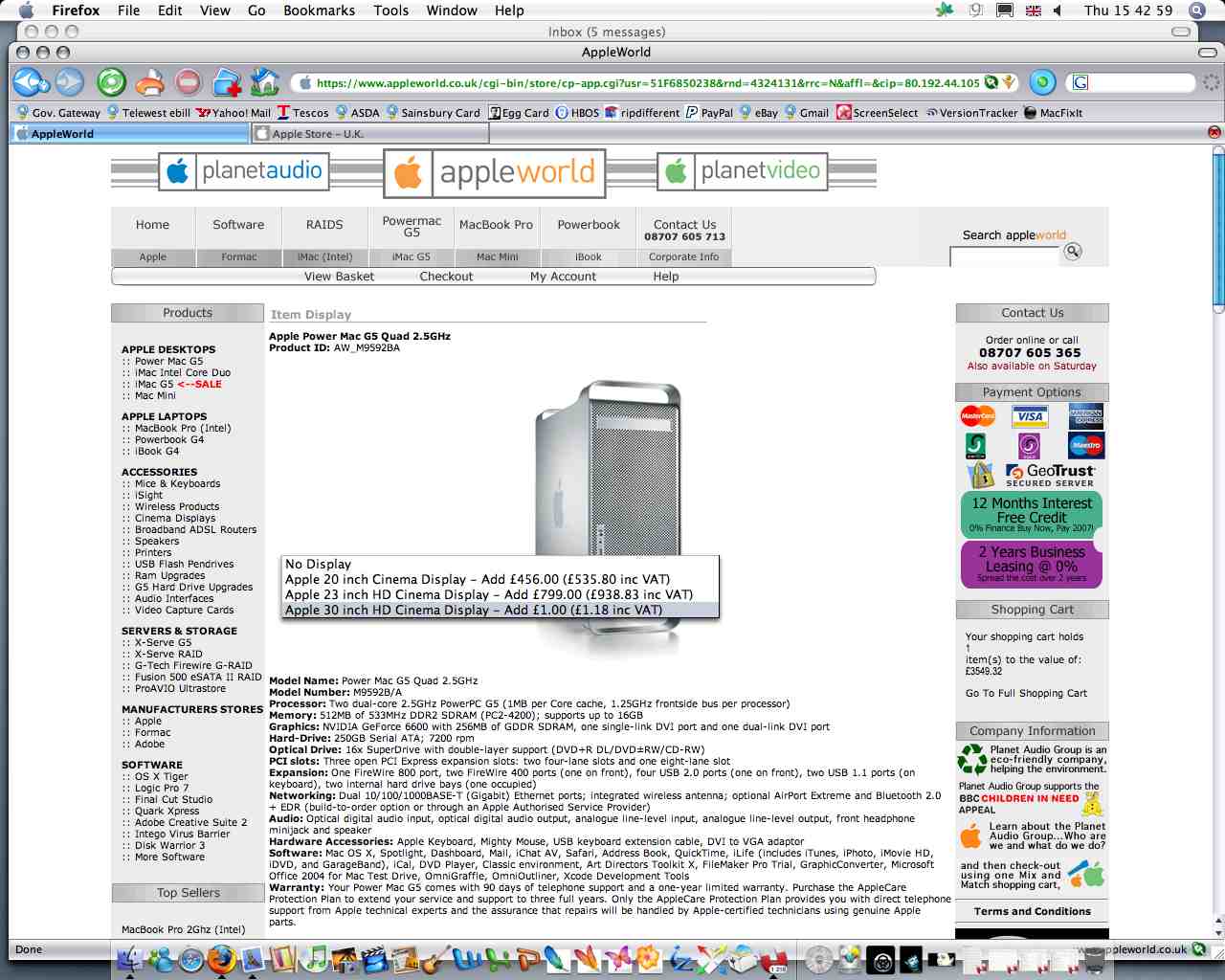Click the GeoTrust Secured Server badge

point(1050,476)
